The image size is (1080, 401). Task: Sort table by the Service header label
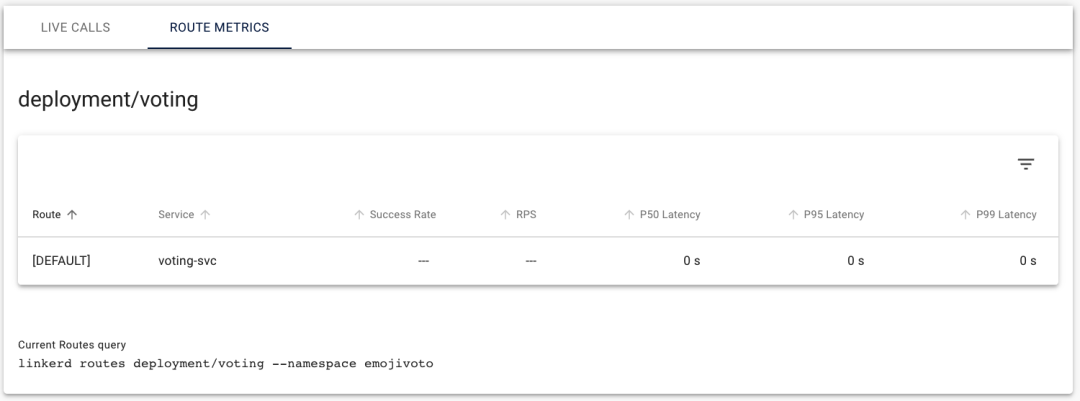176,214
